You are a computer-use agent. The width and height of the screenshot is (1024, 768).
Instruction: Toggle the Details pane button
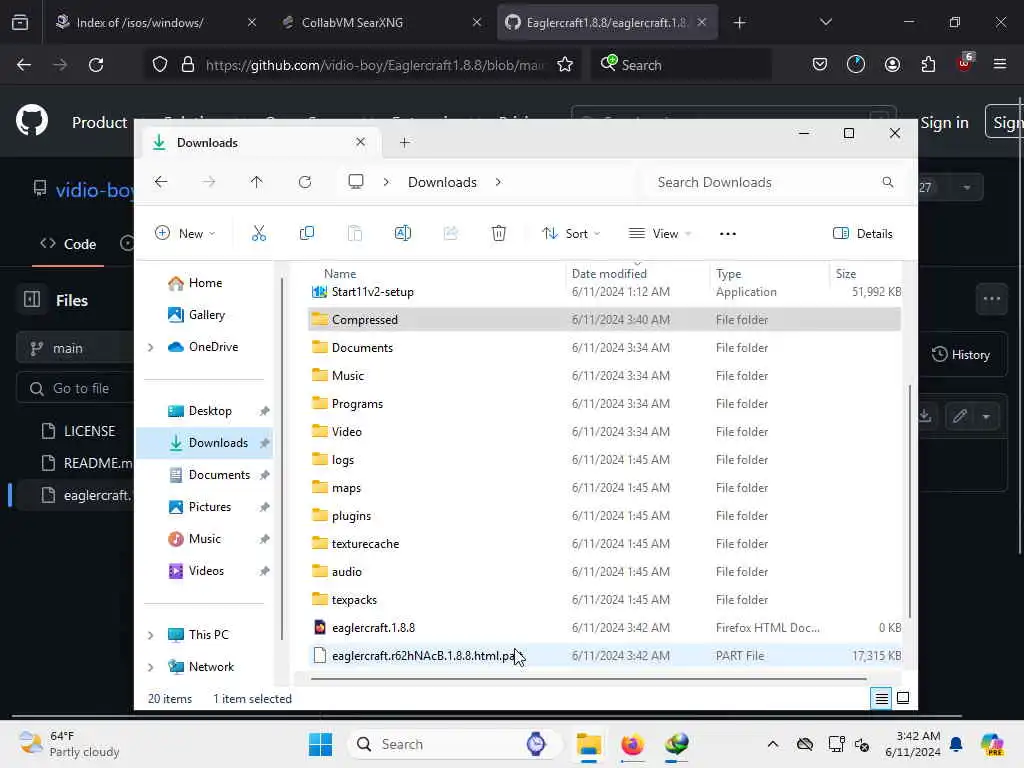863,234
